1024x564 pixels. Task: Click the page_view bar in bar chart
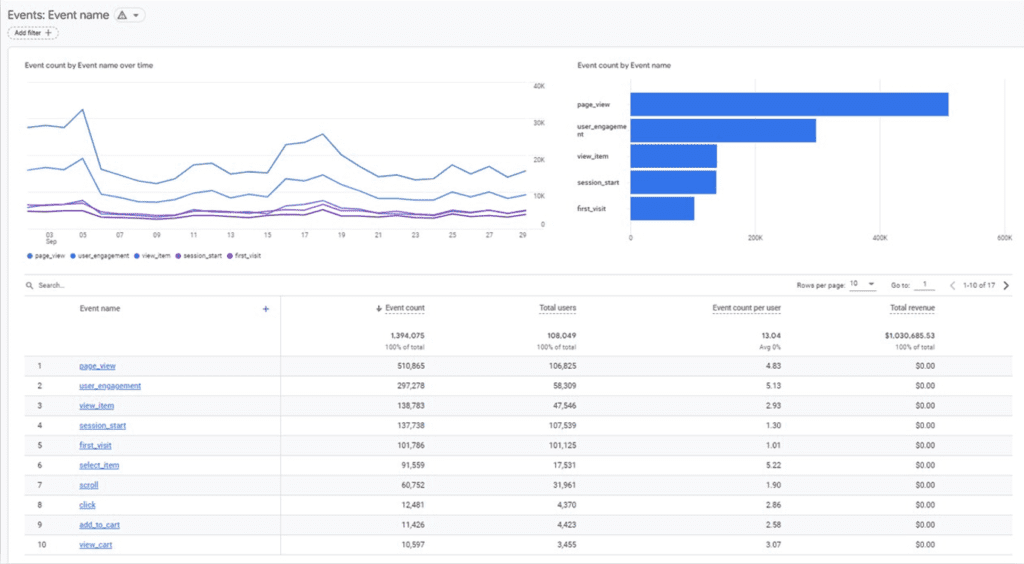click(x=789, y=104)
